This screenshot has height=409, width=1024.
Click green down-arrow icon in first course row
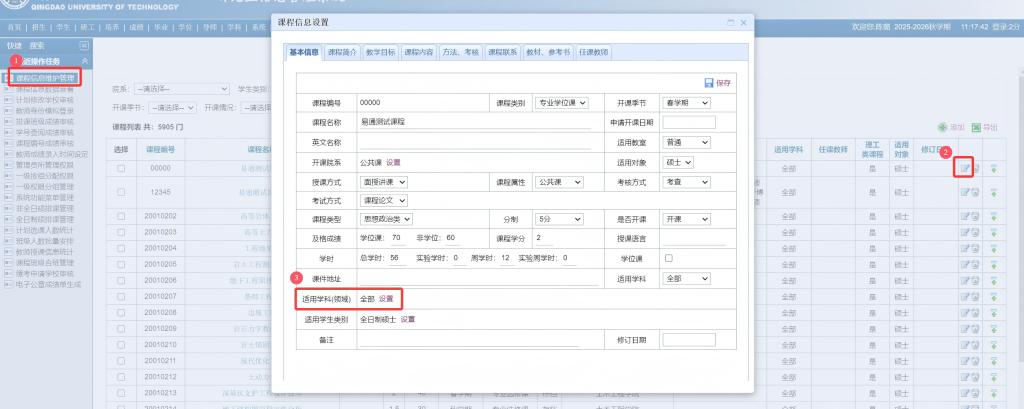pos(994,168)
